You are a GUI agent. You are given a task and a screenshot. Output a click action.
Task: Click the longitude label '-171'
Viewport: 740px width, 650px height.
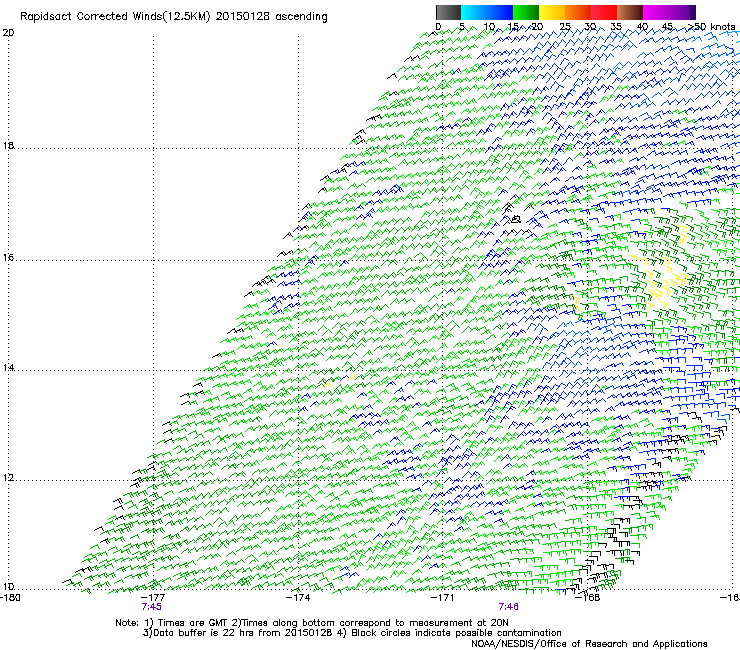pos(442,598)
